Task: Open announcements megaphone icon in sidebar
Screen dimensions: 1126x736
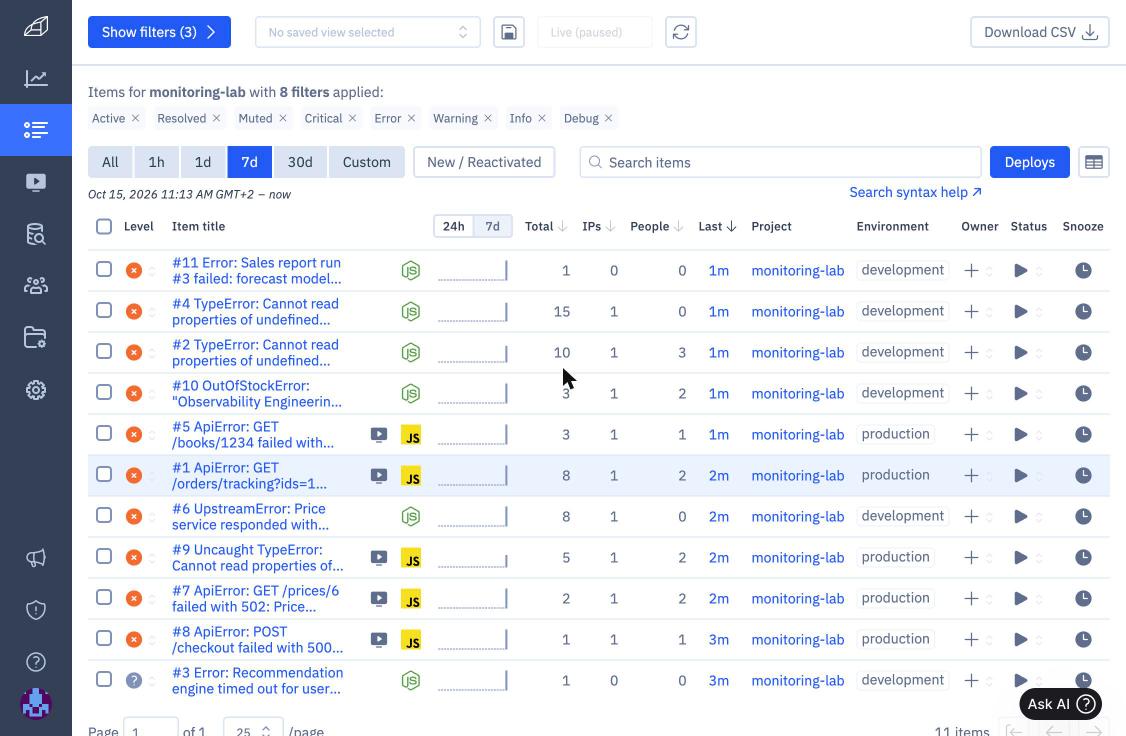Action: click(36, 558)
